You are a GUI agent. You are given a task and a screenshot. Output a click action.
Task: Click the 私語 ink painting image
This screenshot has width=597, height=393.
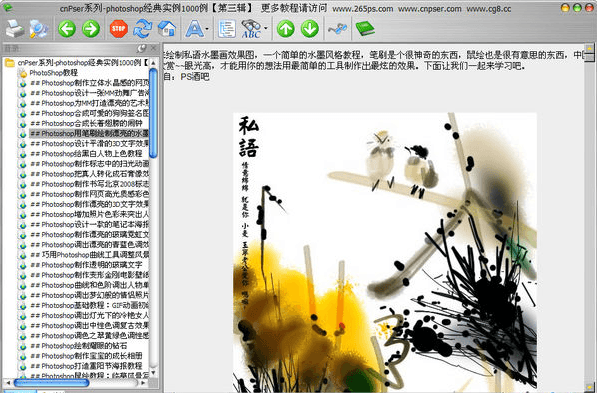click(x=385, y=251)
